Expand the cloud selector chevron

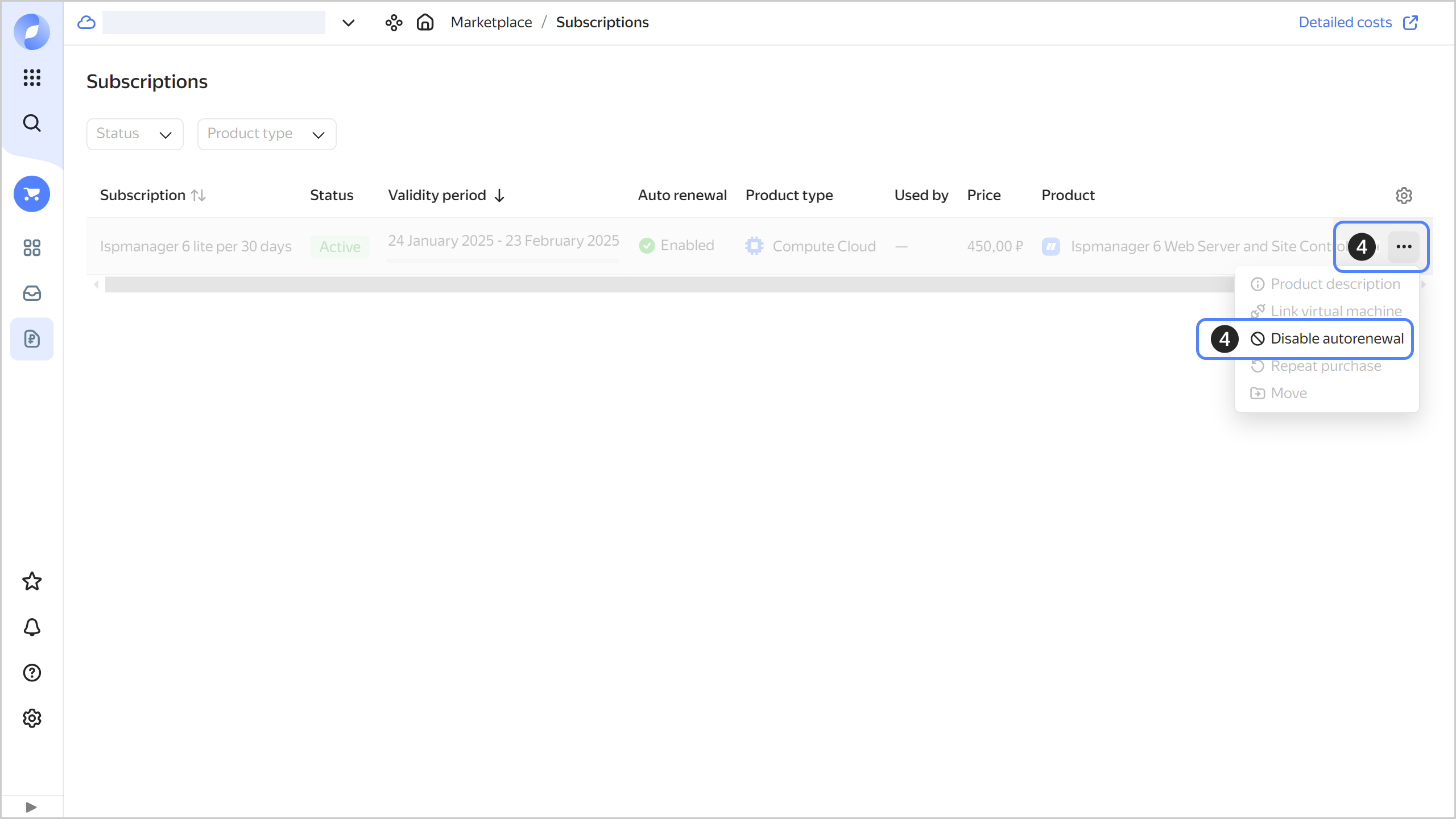(348, 23)
